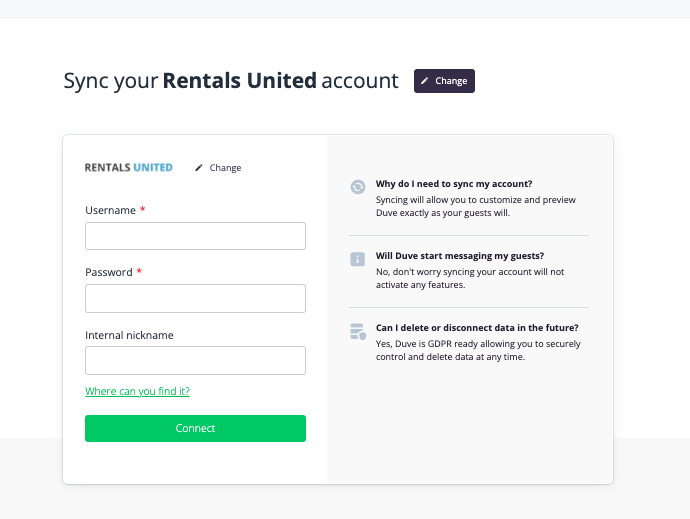Click the sync arrows icon in the FAQ
690x519 pixels.
[358, 187]
